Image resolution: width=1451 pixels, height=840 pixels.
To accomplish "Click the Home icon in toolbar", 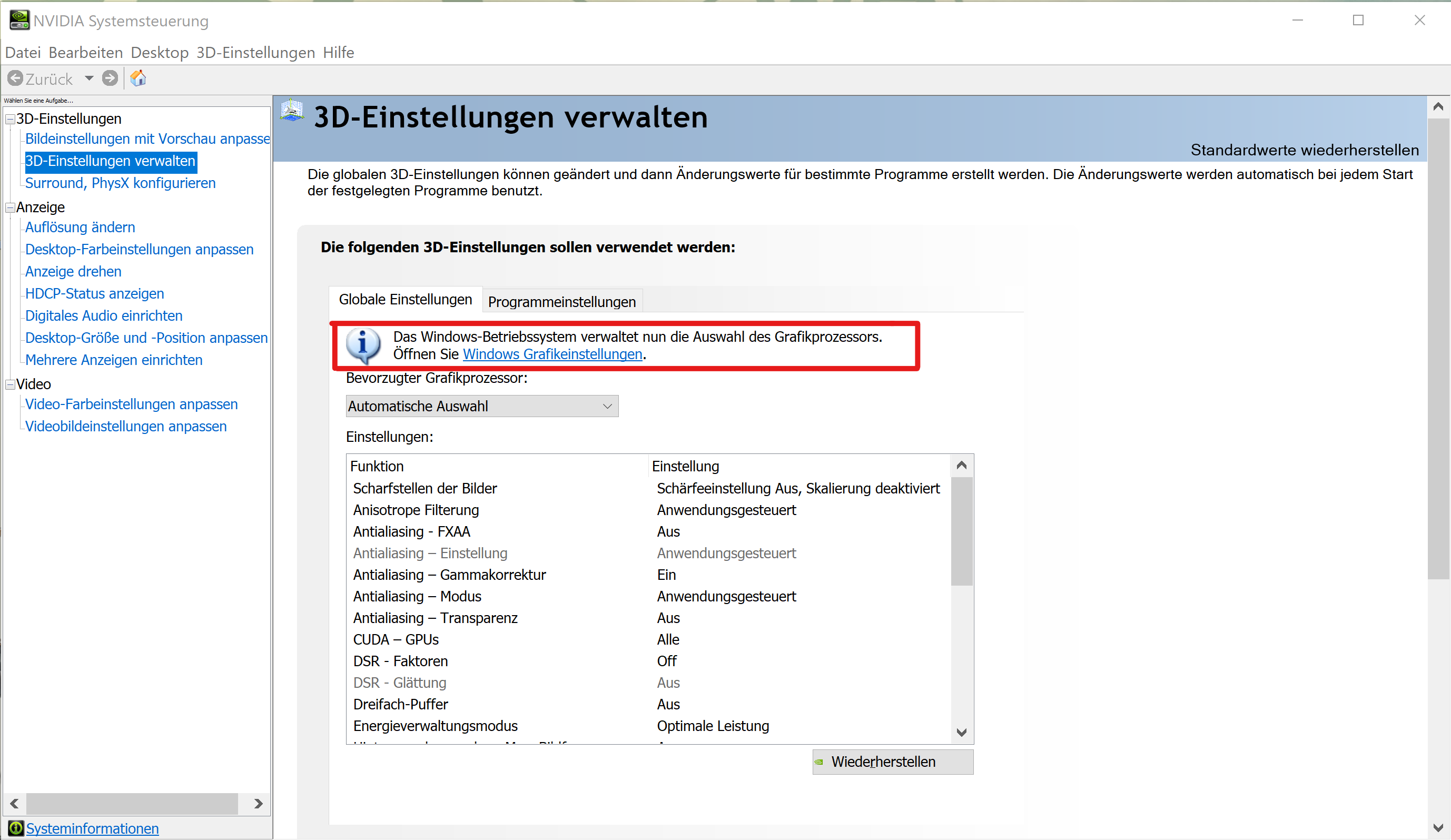I will tap(138, 78).
